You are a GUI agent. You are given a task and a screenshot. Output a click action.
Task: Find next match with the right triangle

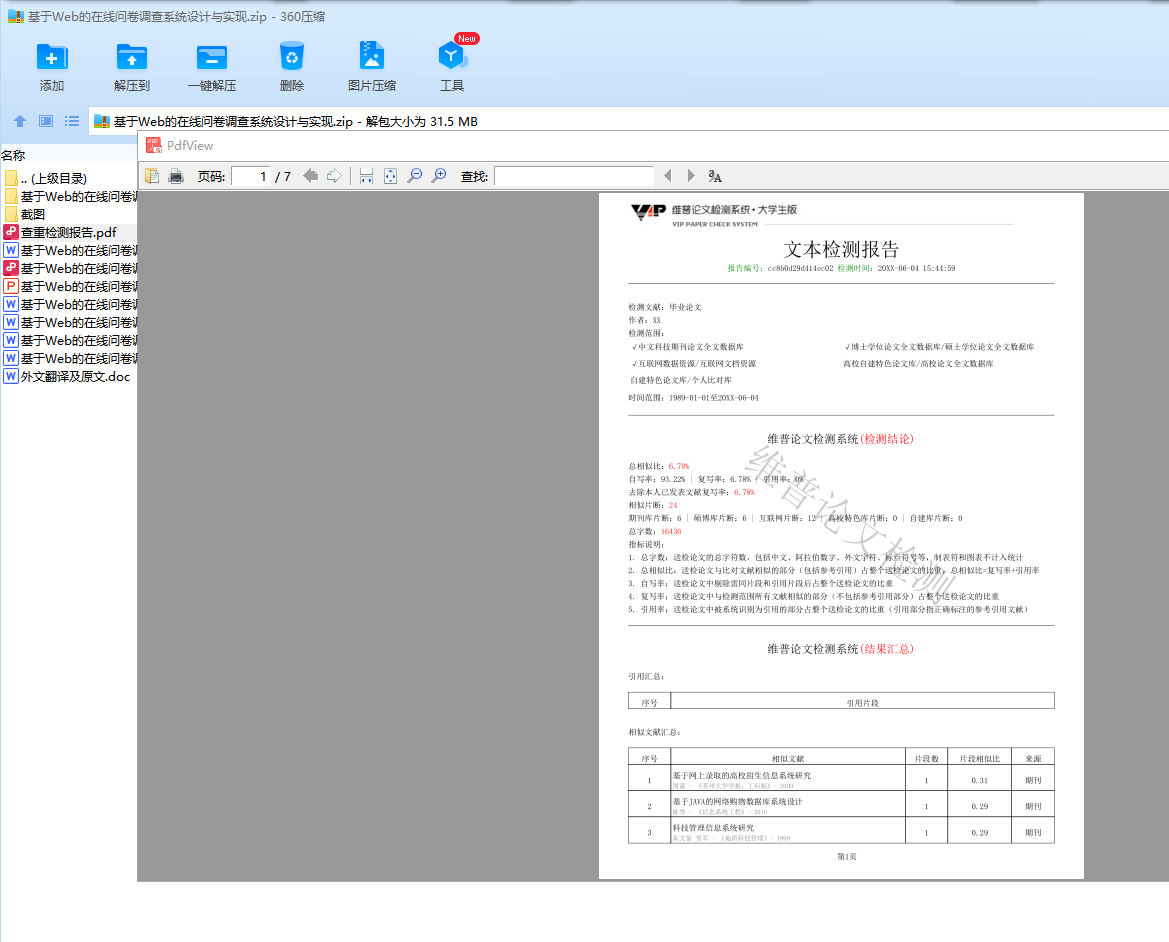(691, 176)
